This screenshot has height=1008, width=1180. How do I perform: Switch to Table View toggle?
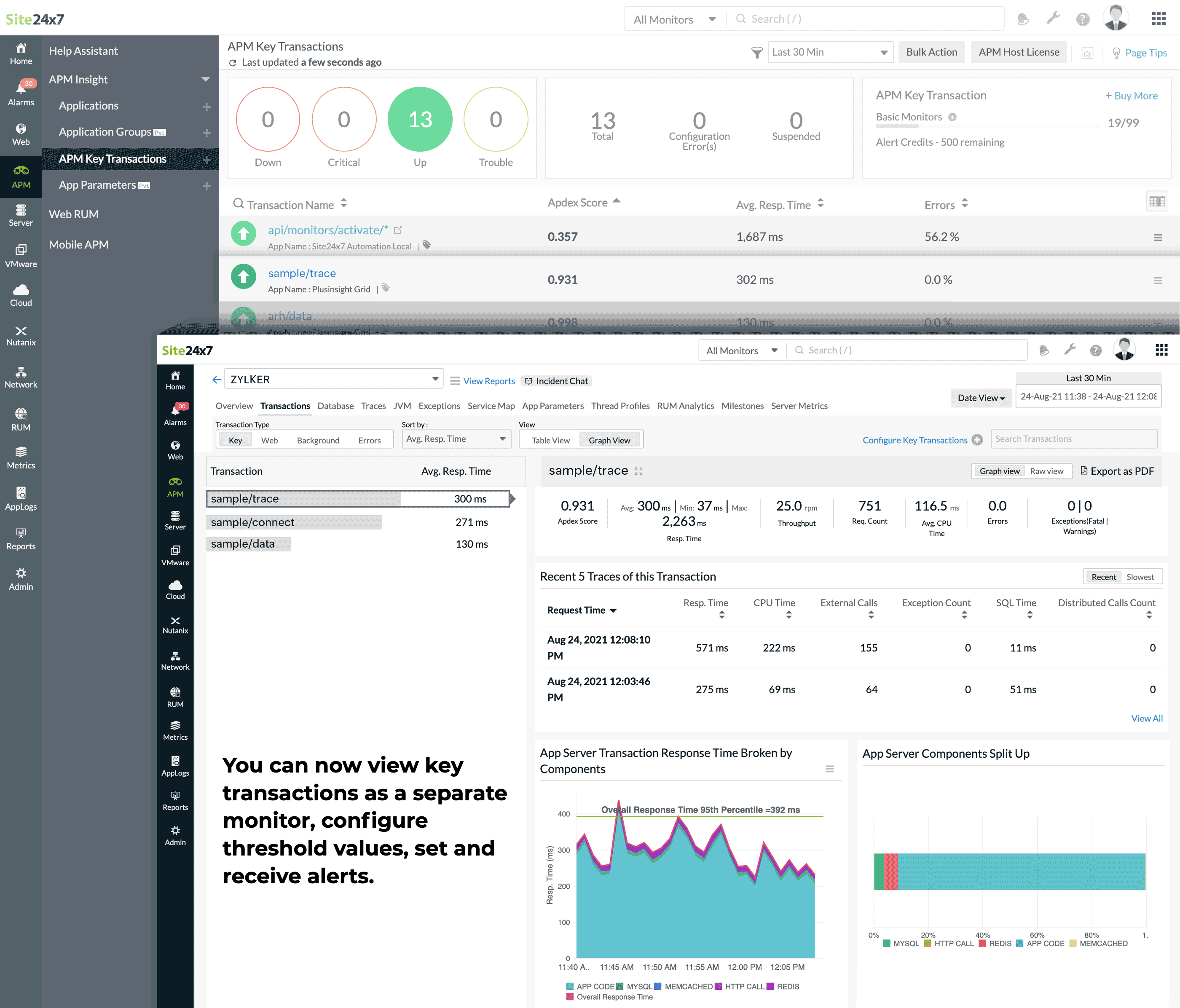tap(550, 440)
